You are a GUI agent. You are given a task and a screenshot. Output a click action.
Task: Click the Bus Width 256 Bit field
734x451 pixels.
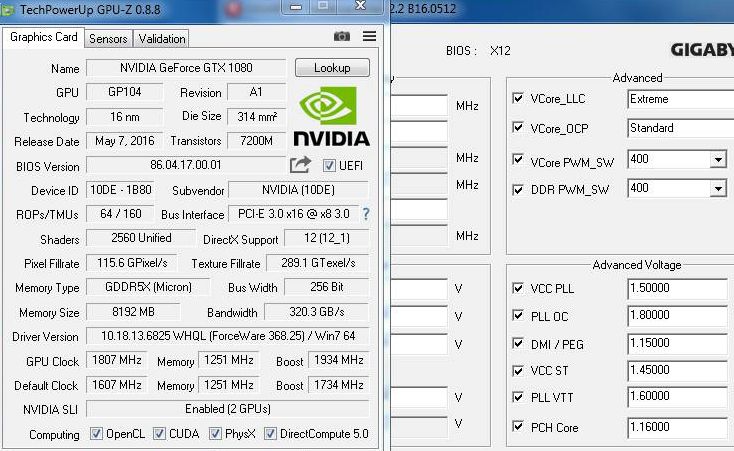[327, 287]
